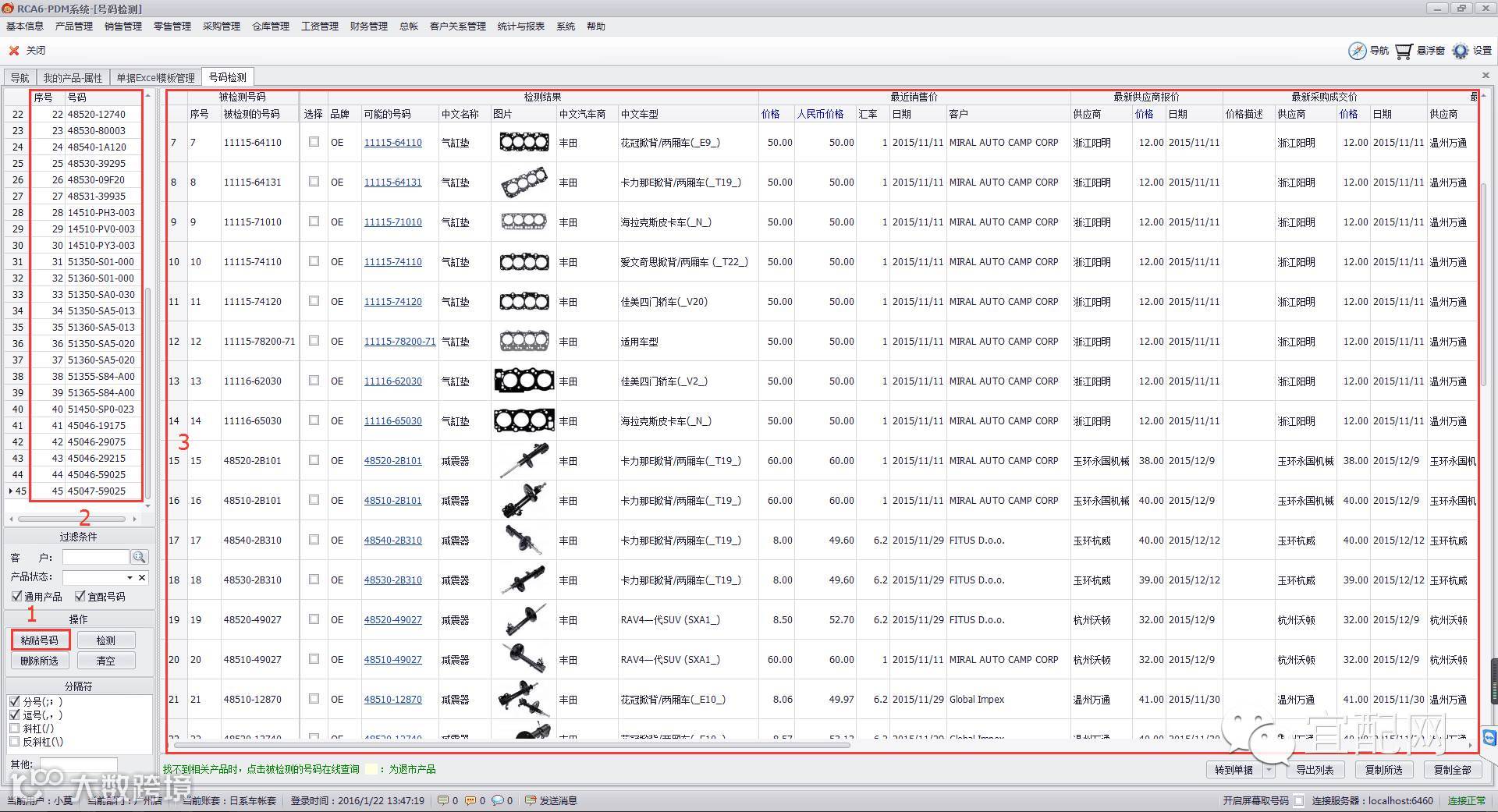The image size is (1498, 812).
Task: Toggle the 宜配号码 checkbox
Action: (80, 597)
